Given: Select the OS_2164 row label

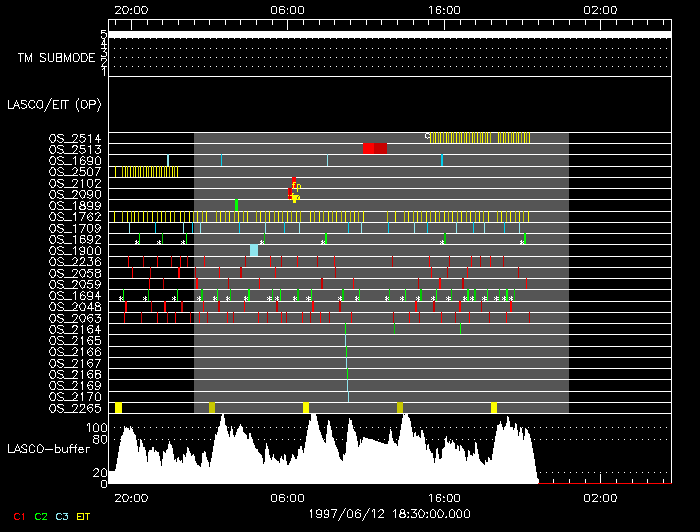Looking at the screenshot, I should 75,329.
